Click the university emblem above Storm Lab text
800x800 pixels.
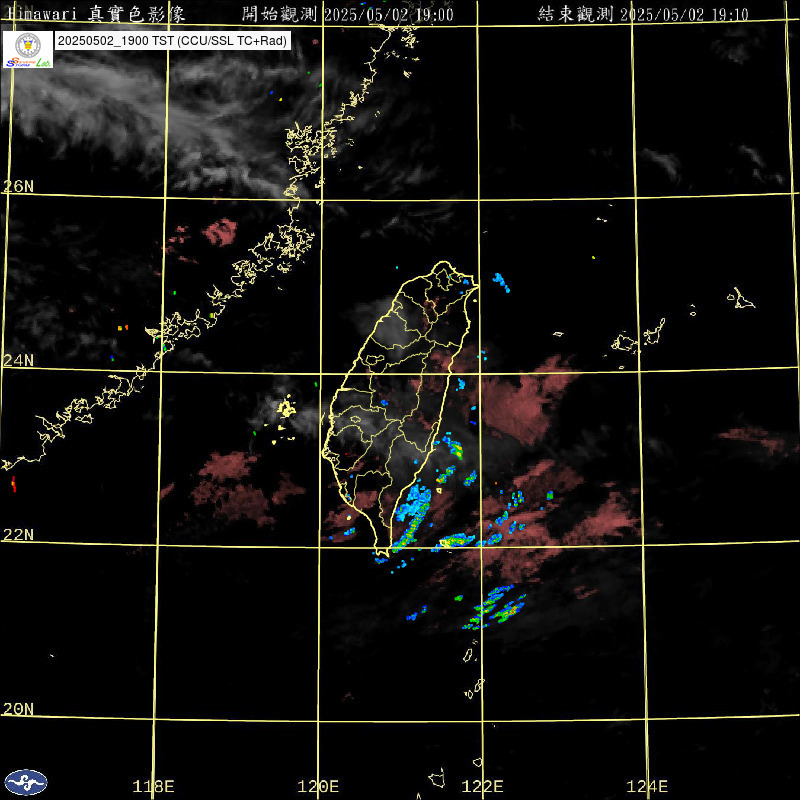point(27,44)
